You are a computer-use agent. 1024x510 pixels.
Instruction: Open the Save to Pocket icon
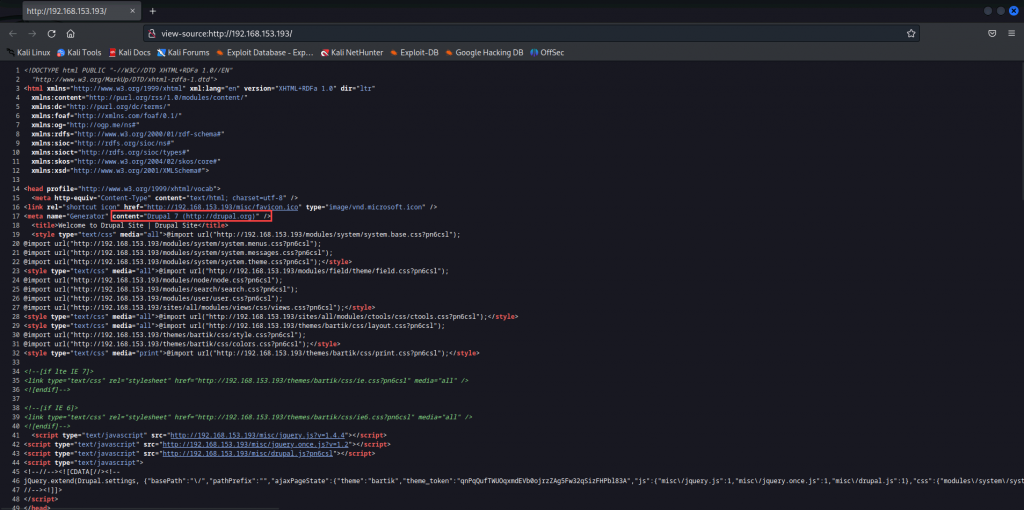coord(991,33)
